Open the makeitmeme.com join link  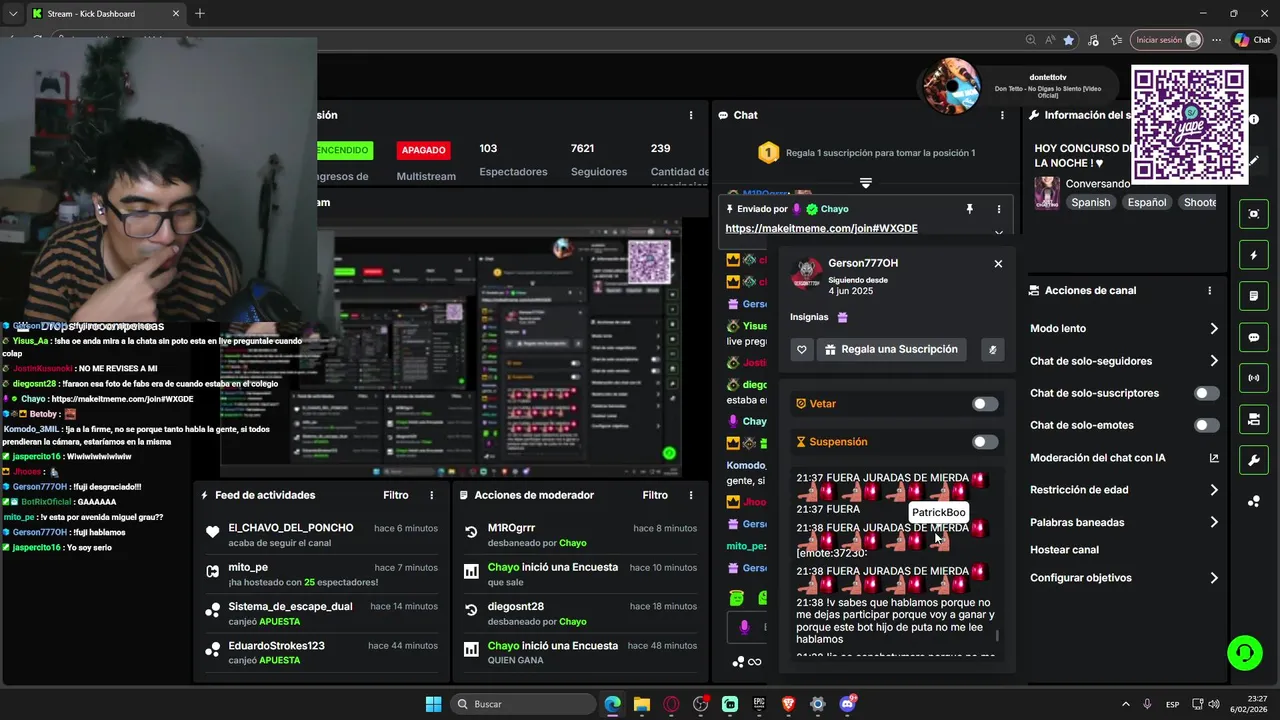coord(821,229)
